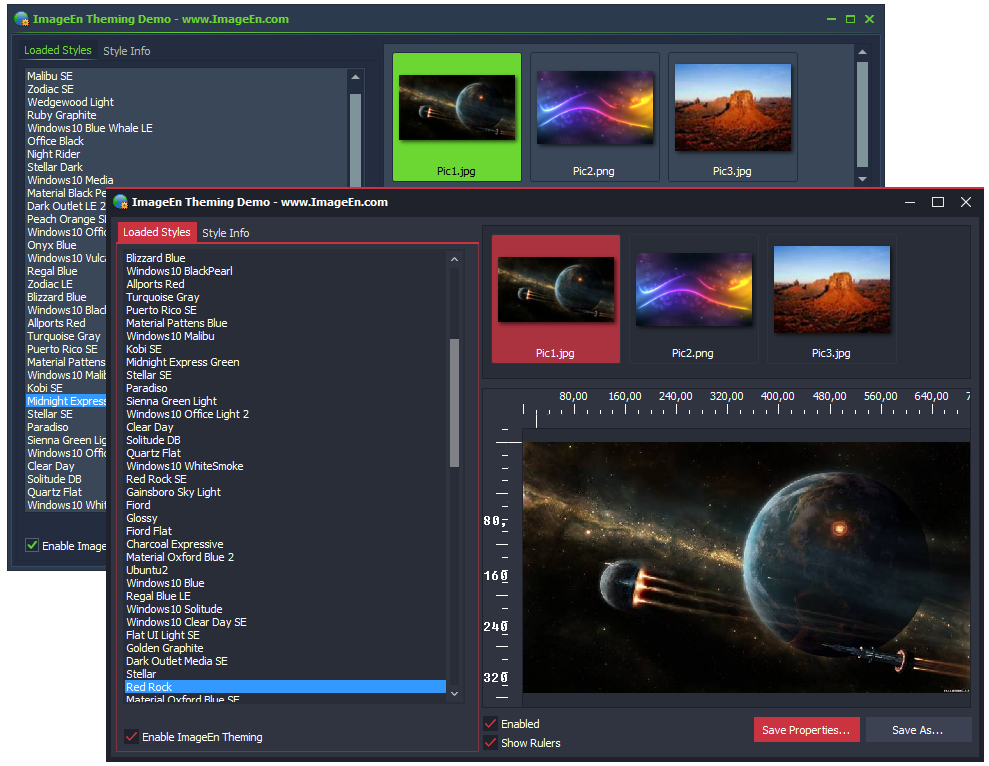The height and width of the screenshot is (766, 989).
Task: Click thumbnail panel scroll-down arrow in back window
Action: [x=862, y=179]
